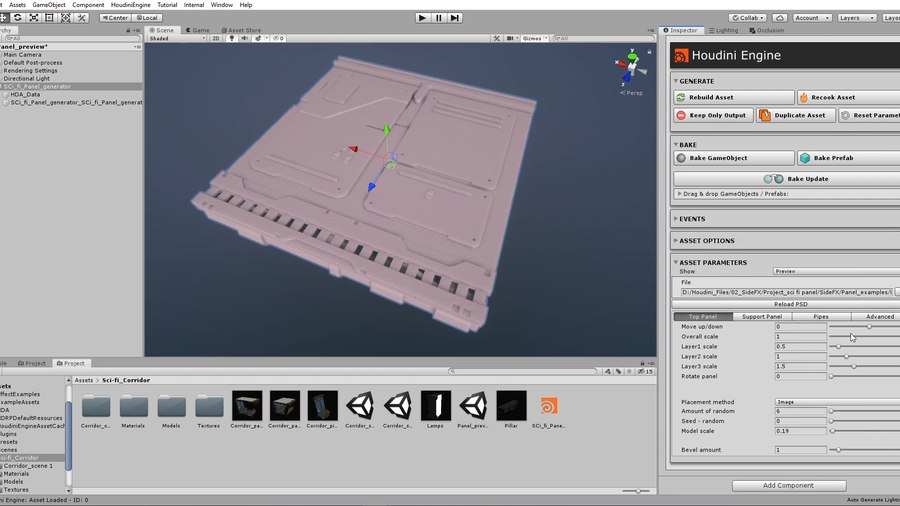Click Recook Asset button
Image resolution: width=900 pixels, height=506 pixels.
pos(848,98)
